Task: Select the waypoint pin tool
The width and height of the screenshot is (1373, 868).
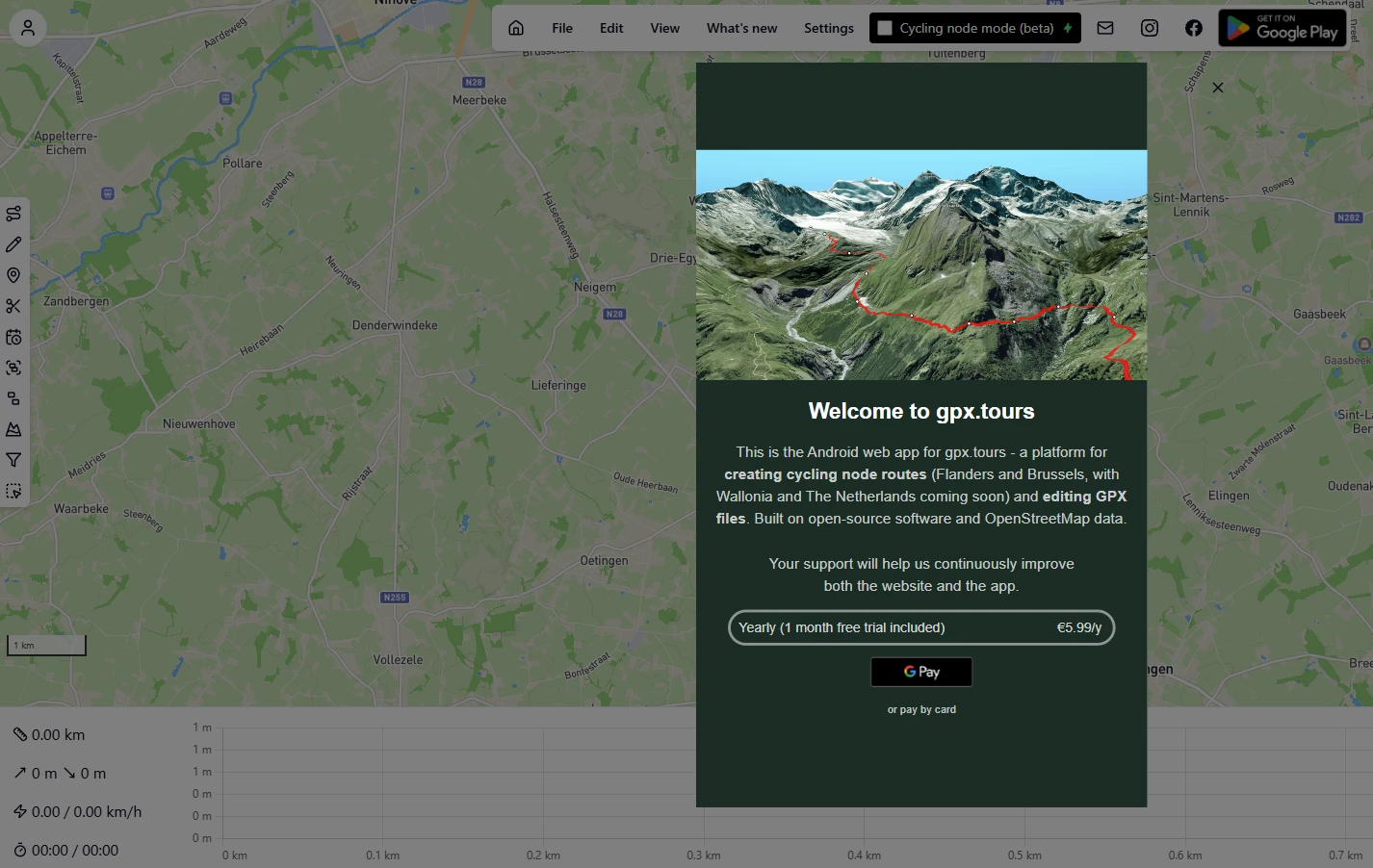Action: pos(13,275)
